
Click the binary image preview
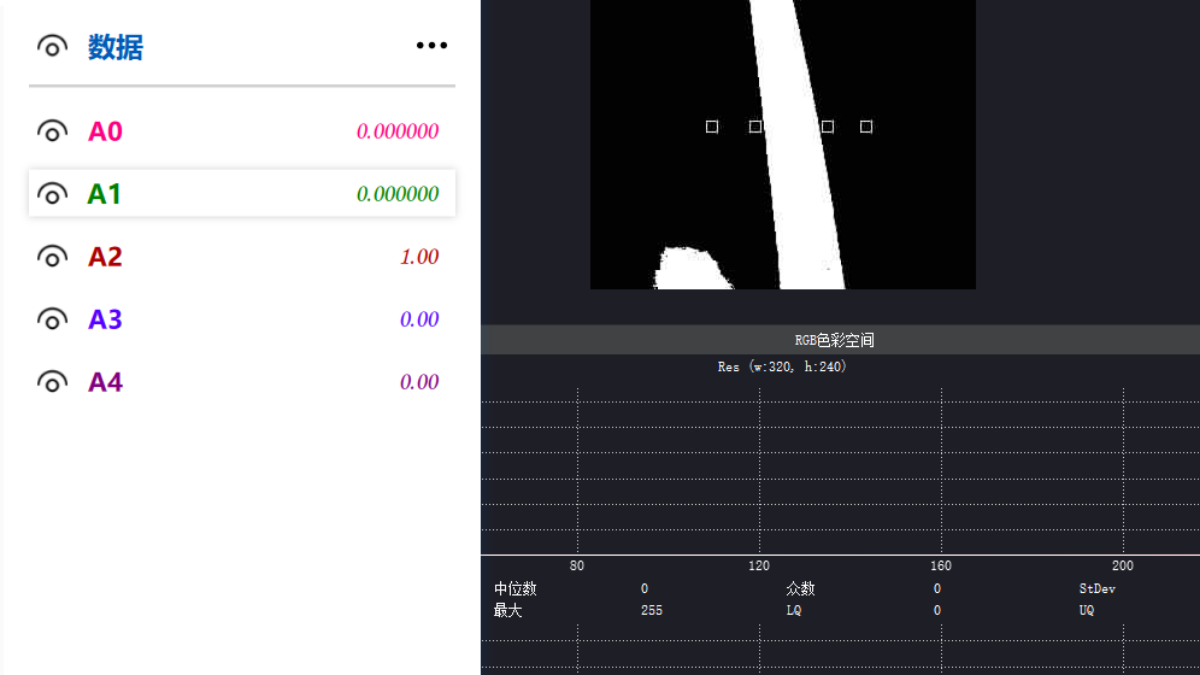point(783,144)
